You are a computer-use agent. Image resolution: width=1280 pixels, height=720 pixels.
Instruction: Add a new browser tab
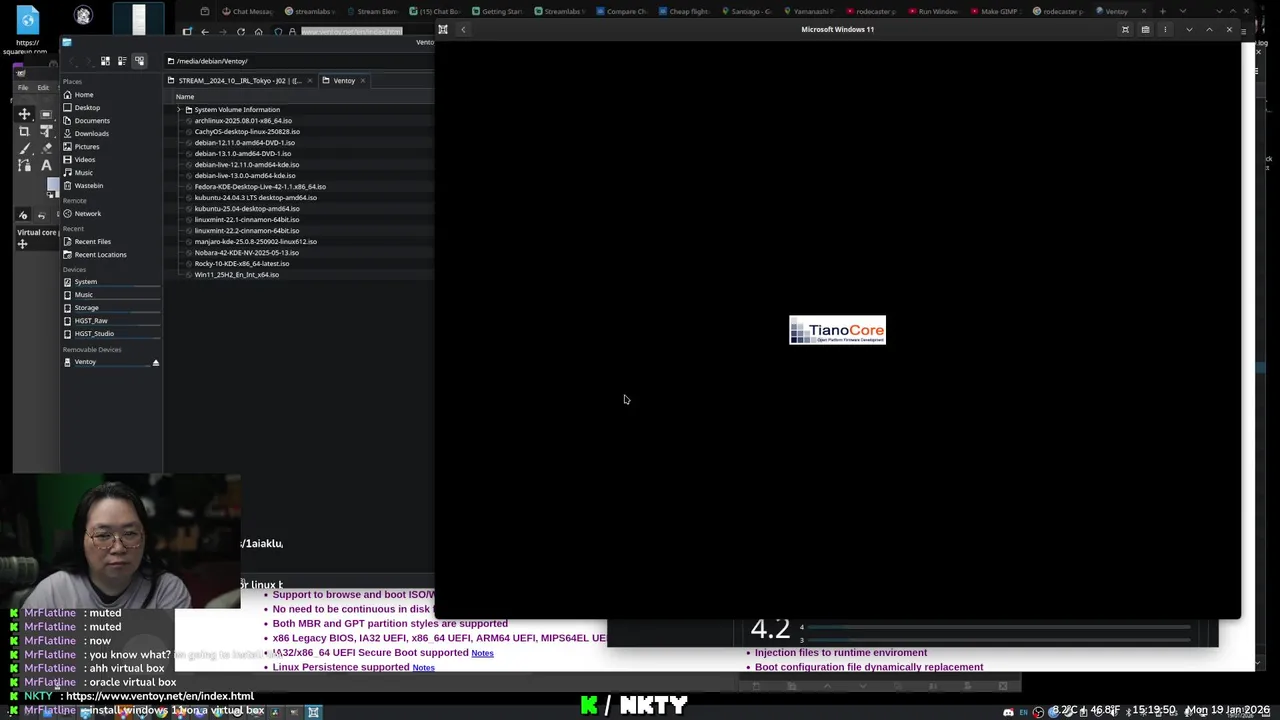tap(1162, 11)
